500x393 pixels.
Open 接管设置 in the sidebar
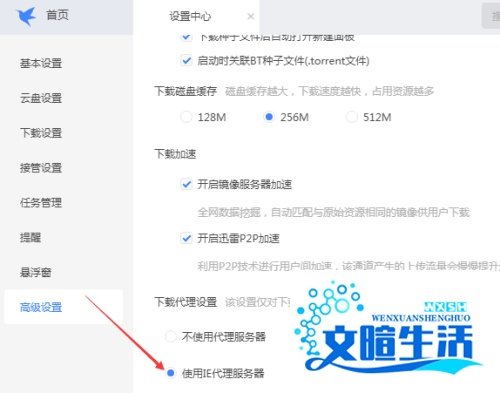41,168
